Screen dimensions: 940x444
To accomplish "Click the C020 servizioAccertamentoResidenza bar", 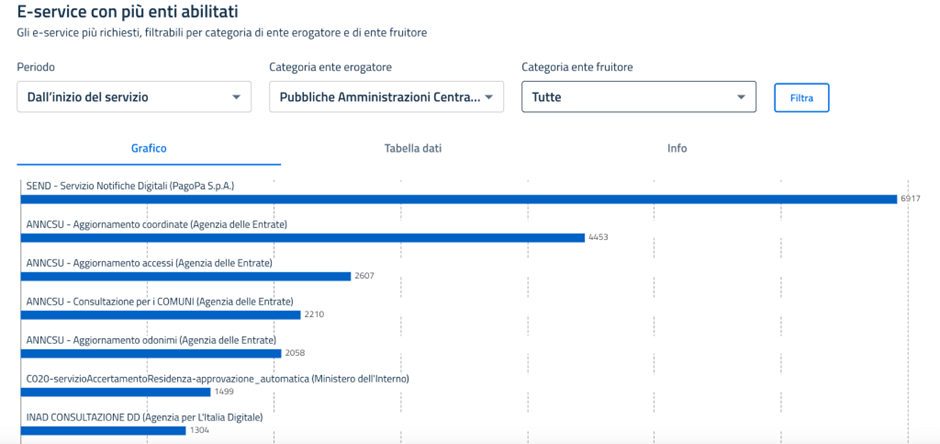I will [115, 392].
